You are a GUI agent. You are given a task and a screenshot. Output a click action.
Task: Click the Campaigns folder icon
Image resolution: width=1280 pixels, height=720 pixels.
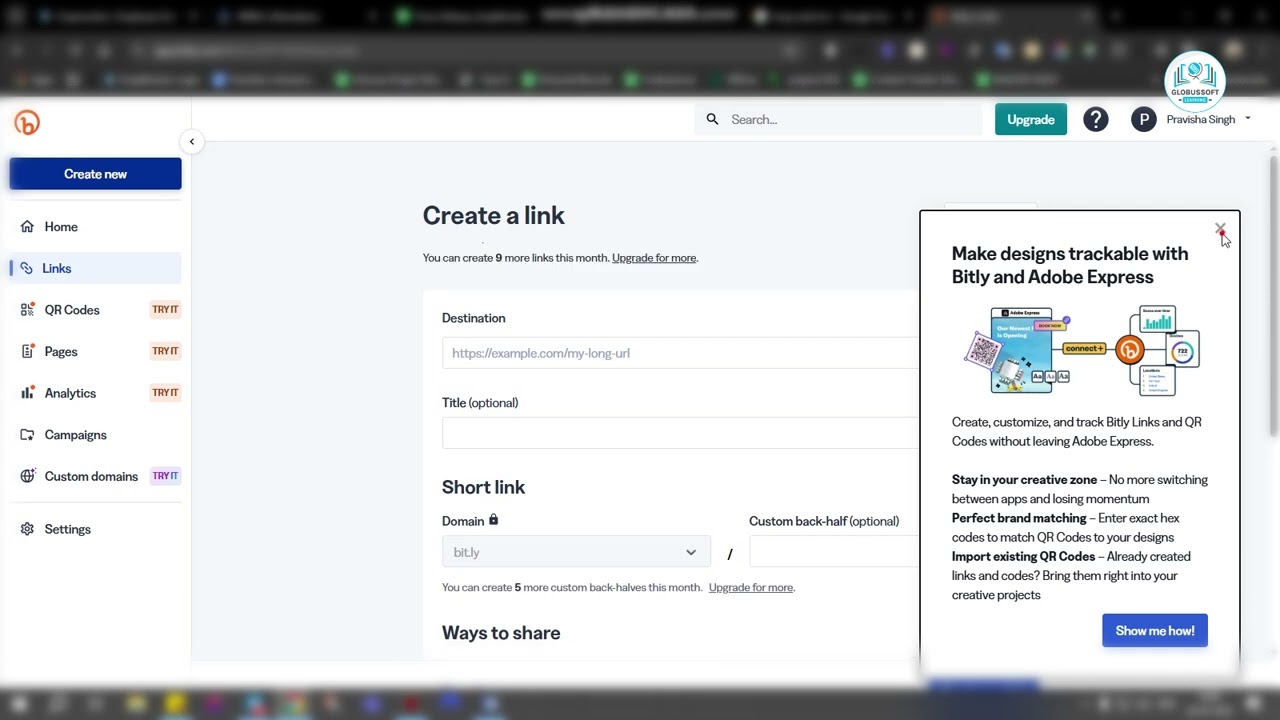[27, 435]
